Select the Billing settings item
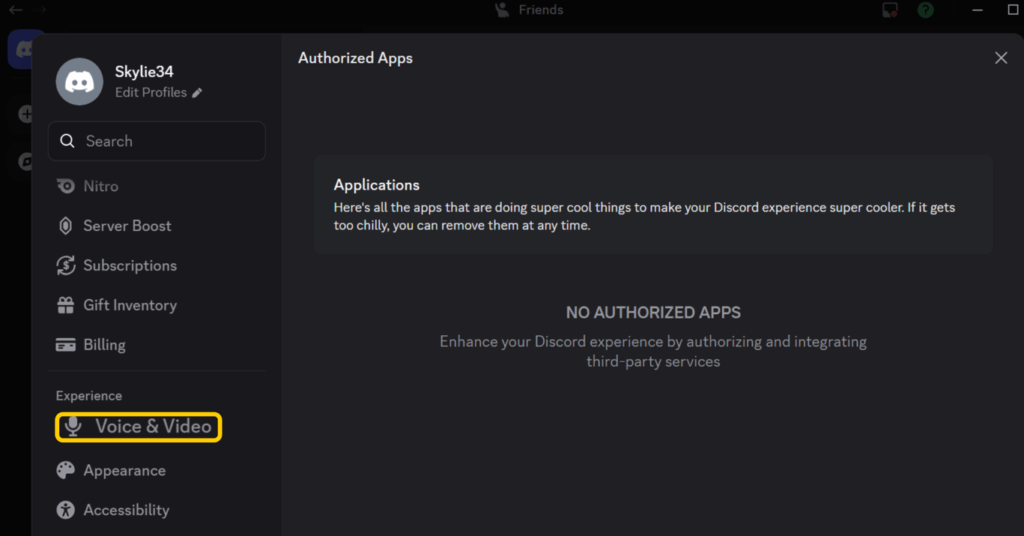Viewport: 1024px width, 536px height. point(91,345)
